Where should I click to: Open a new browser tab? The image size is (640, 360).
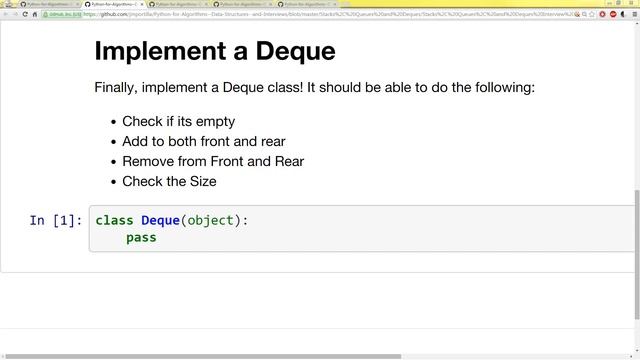(x=346, y=4)
